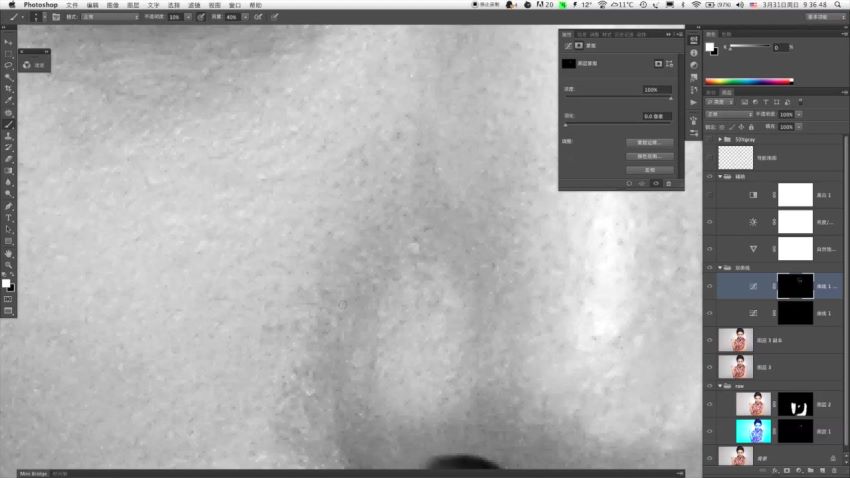Select the Gradient tool
The width and height of the screenshot is (850, 478).
point(8,171)
